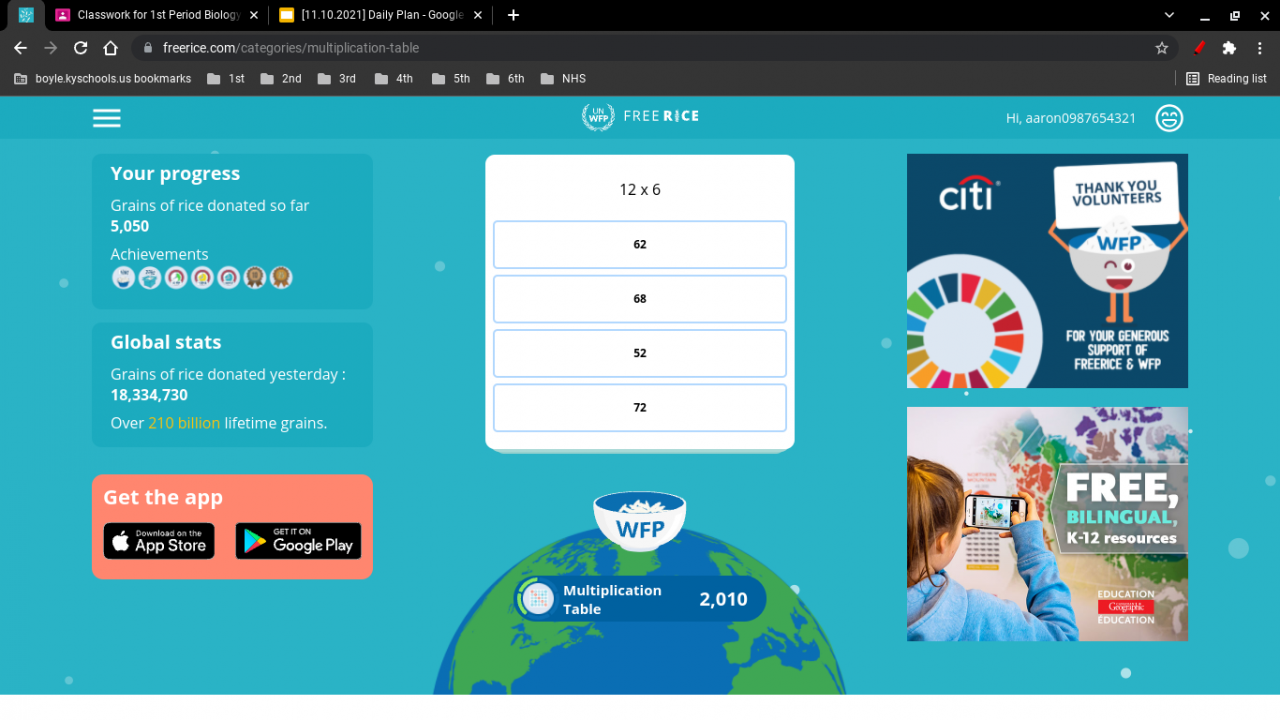Bookmark this page with the star
Image resolution: width=1280 pixels, height=720 pixels.
point(1162,48)
